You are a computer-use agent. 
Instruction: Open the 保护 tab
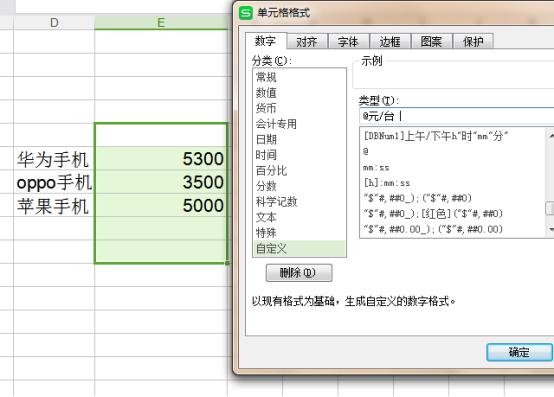pyautogui.click(x=473, y=42)
